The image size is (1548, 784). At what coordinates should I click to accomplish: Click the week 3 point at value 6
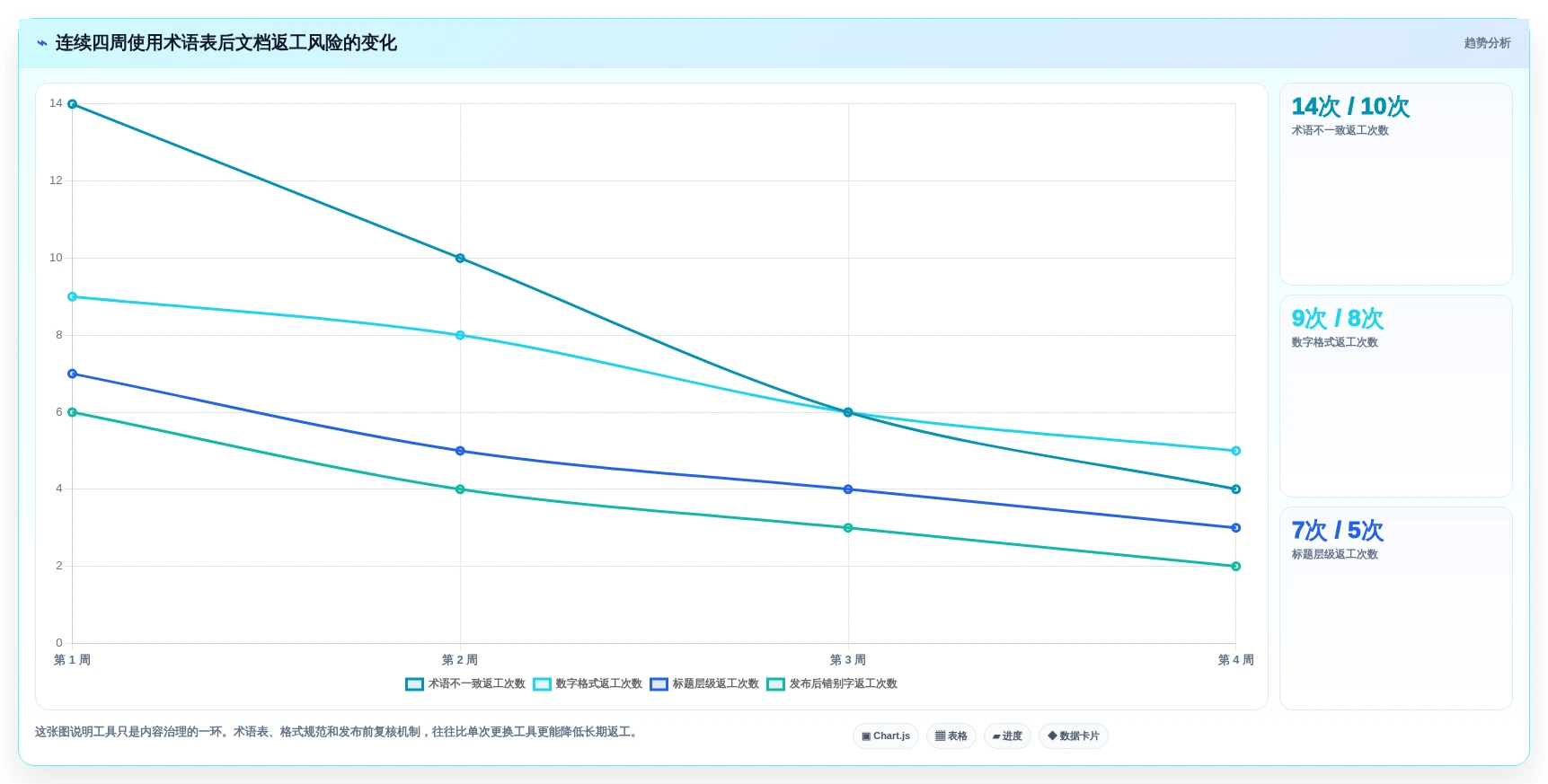tap(848, 412)
